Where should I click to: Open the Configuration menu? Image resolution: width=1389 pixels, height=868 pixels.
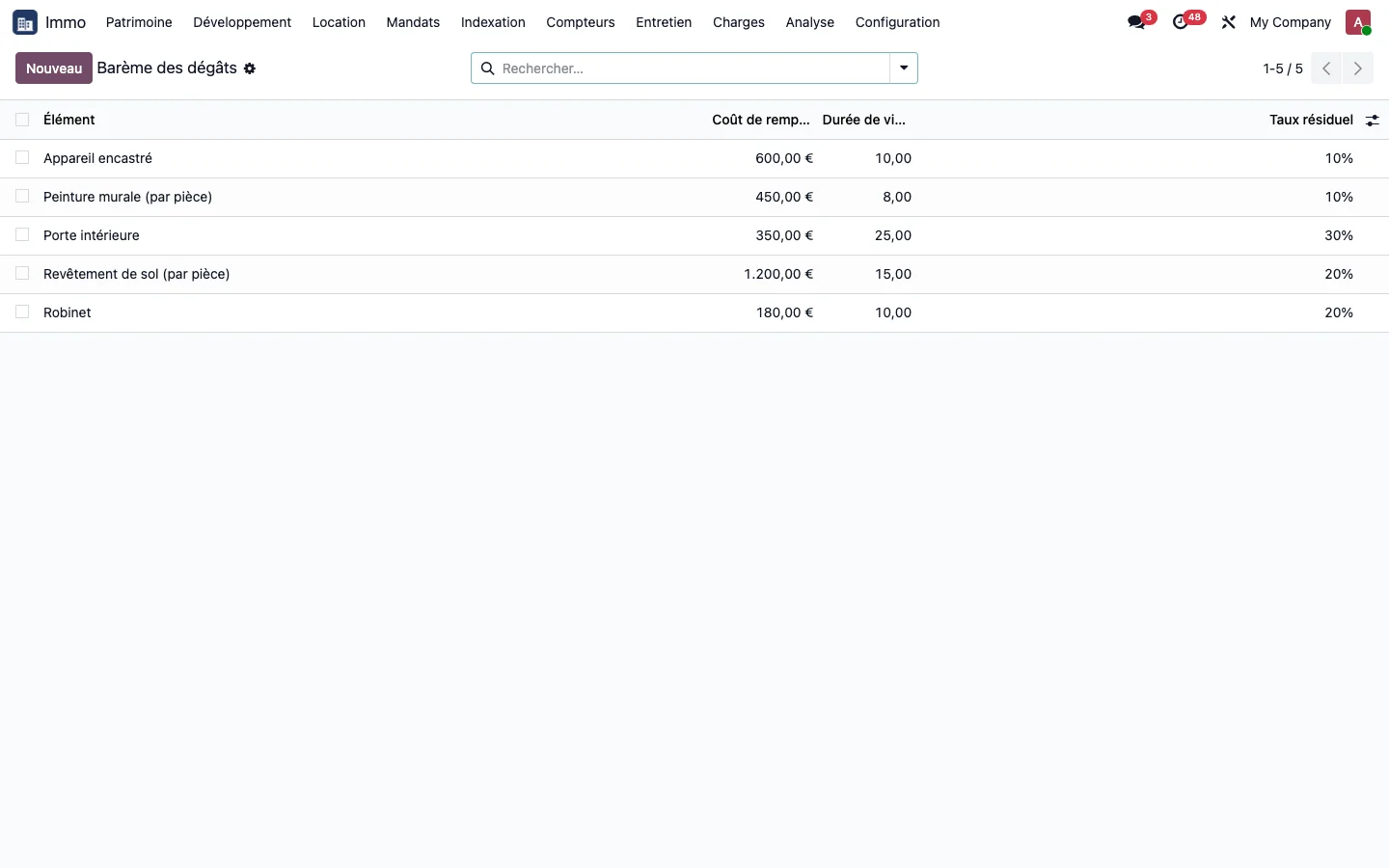897,22
